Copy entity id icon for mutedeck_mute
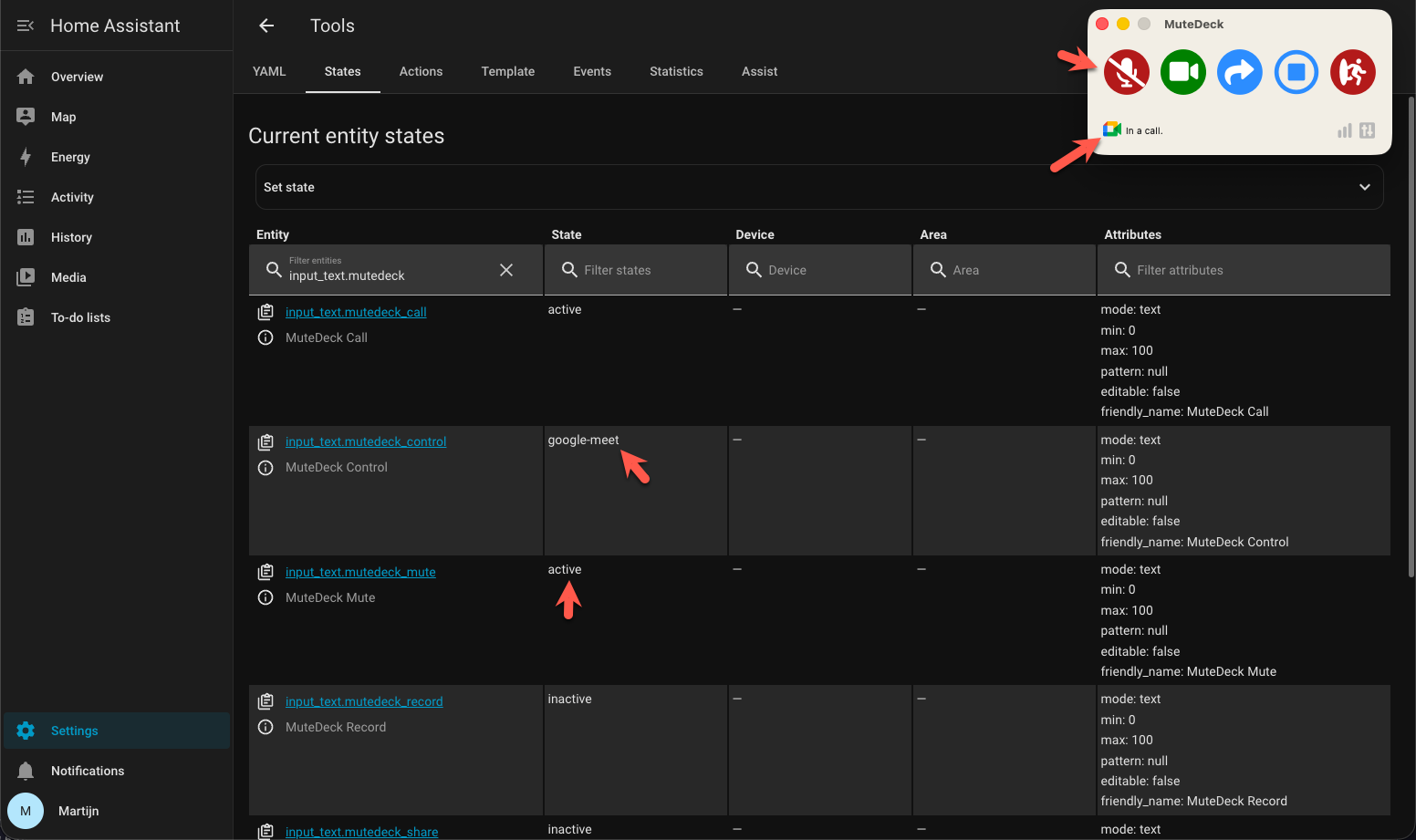This screenshot has height=840, width=1416. [265, 572]
